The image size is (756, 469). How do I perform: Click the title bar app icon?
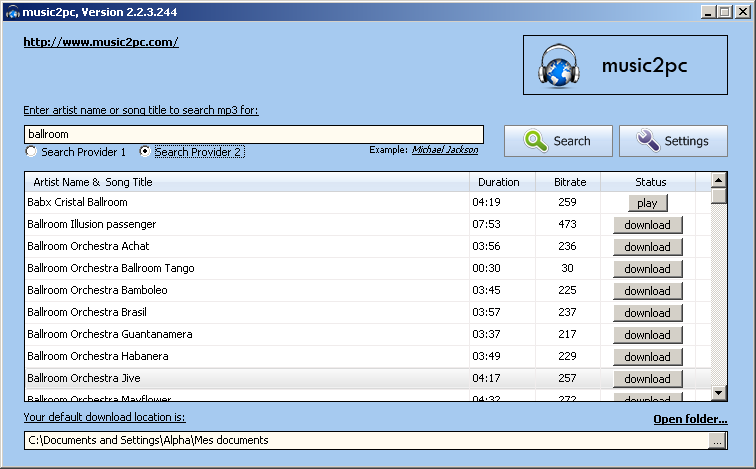pyautogui.click(x=12, y=12)
